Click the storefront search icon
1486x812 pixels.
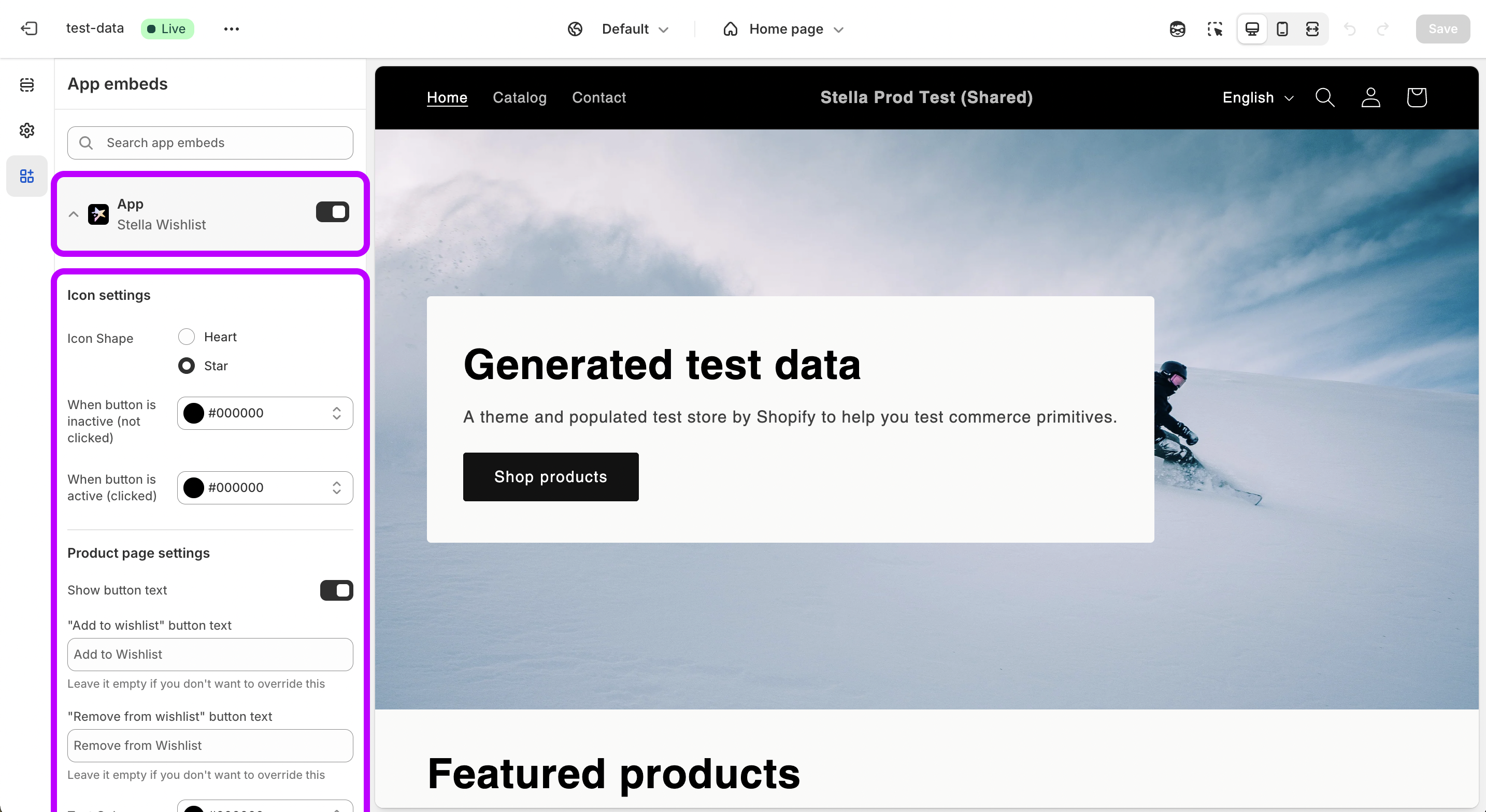[1324, 97]
